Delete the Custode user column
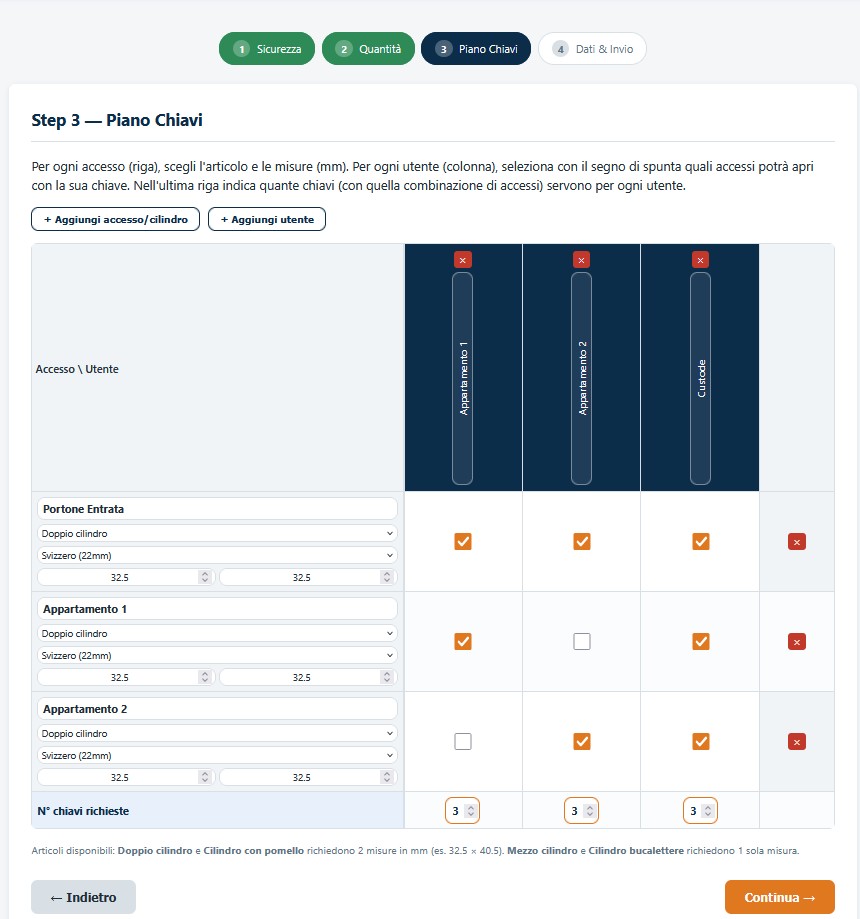Screen dimensions: 860x919 click(x=700, y=260)
